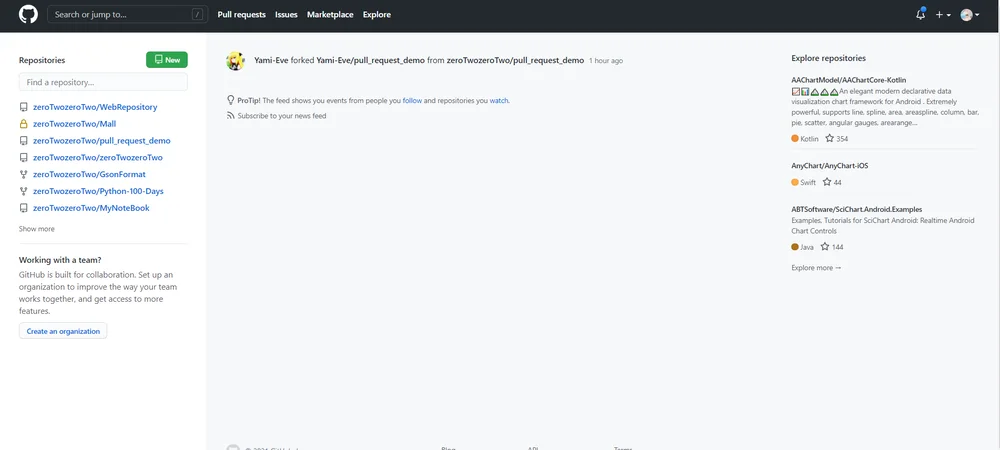Open zeroTwozeroTwo/GsonFormat forked repository
This screenshot has width=1000, height=450.
coord(89,174)
